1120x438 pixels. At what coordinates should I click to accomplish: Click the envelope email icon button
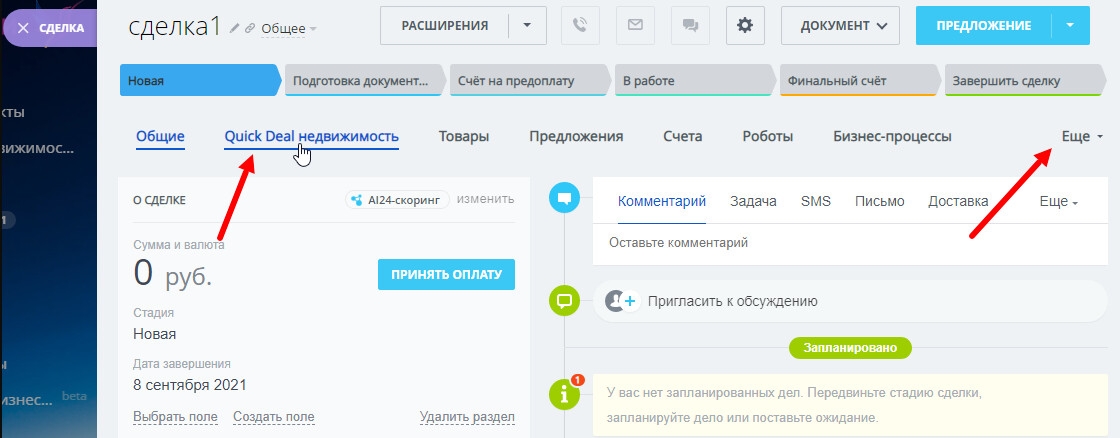635,25
